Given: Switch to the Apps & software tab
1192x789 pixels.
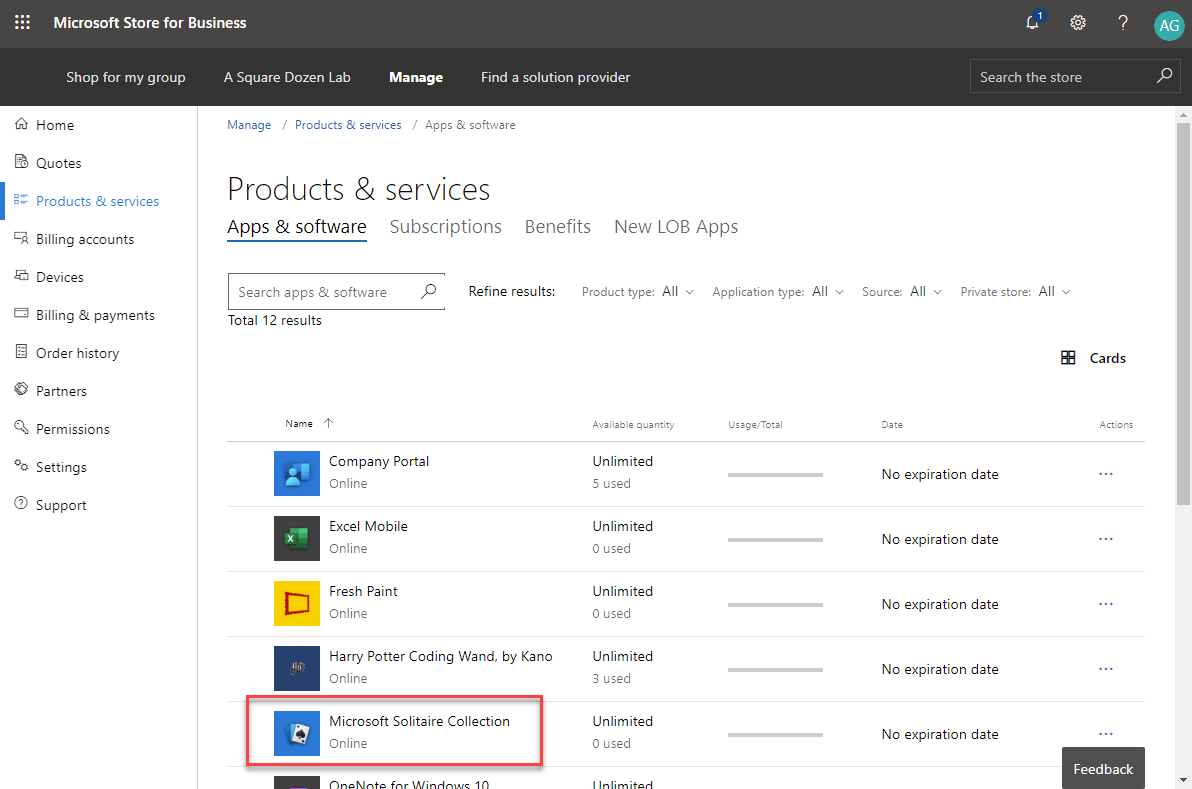Looking at the screenshot, I should click(296, 227).
